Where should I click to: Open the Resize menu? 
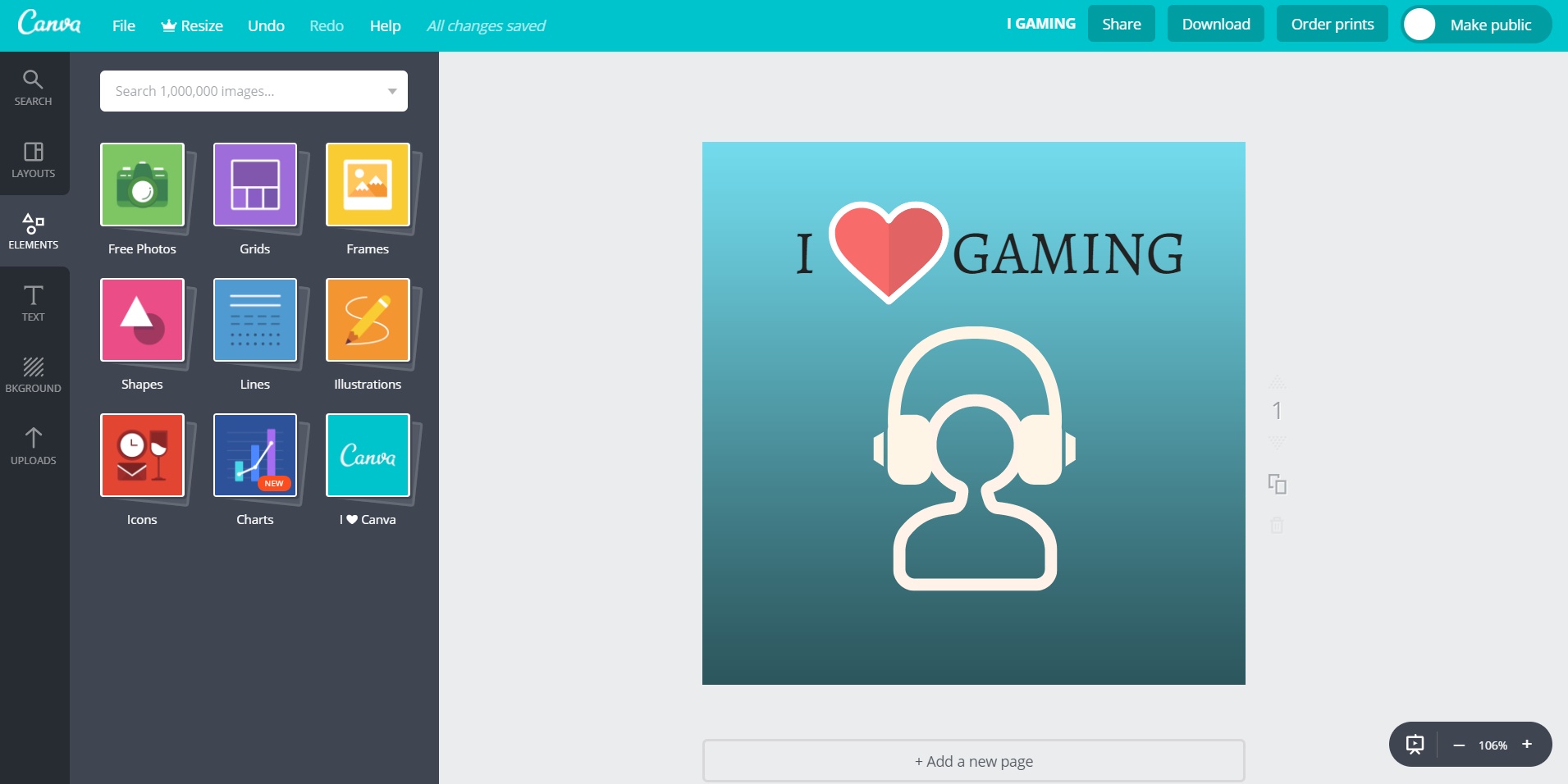192,25
